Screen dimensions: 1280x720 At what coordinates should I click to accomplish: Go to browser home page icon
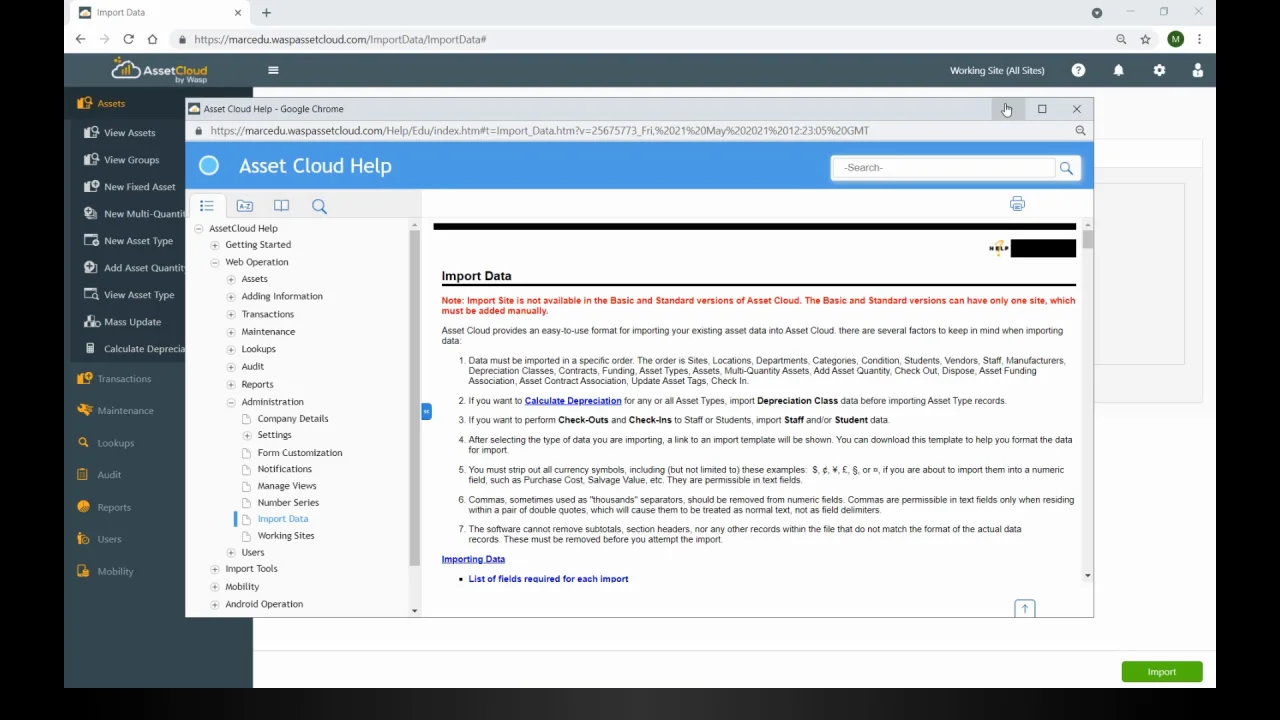(x=152, y=39)
